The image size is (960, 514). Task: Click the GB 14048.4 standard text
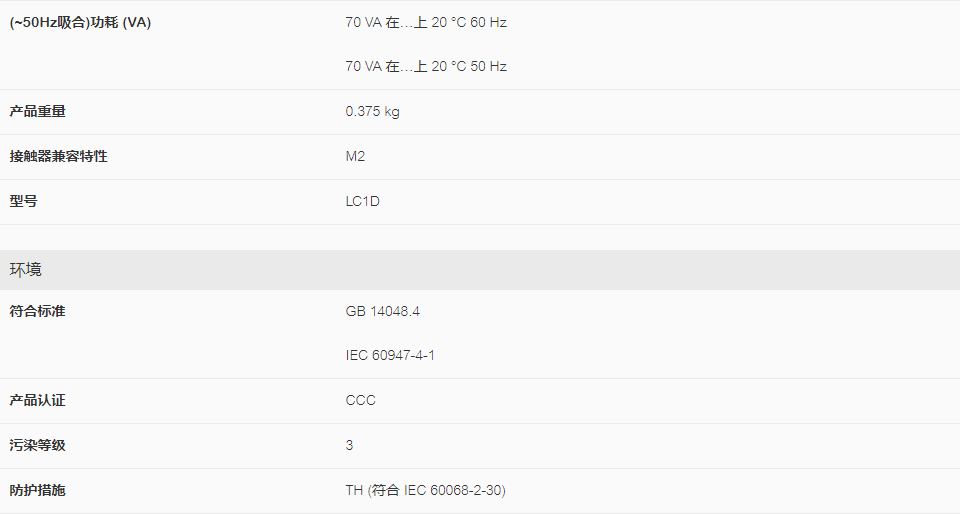[383, 311]
